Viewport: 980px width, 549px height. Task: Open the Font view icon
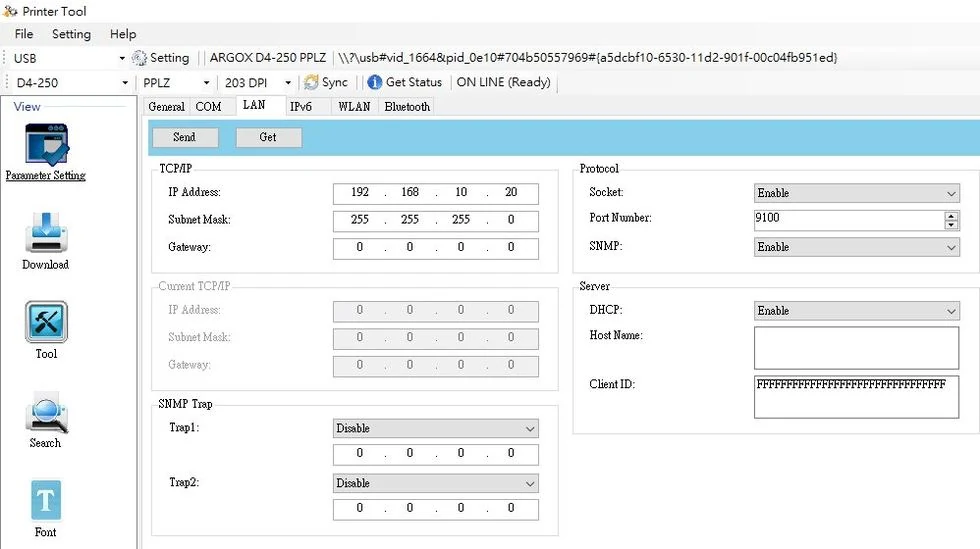[x=46, y=500]
